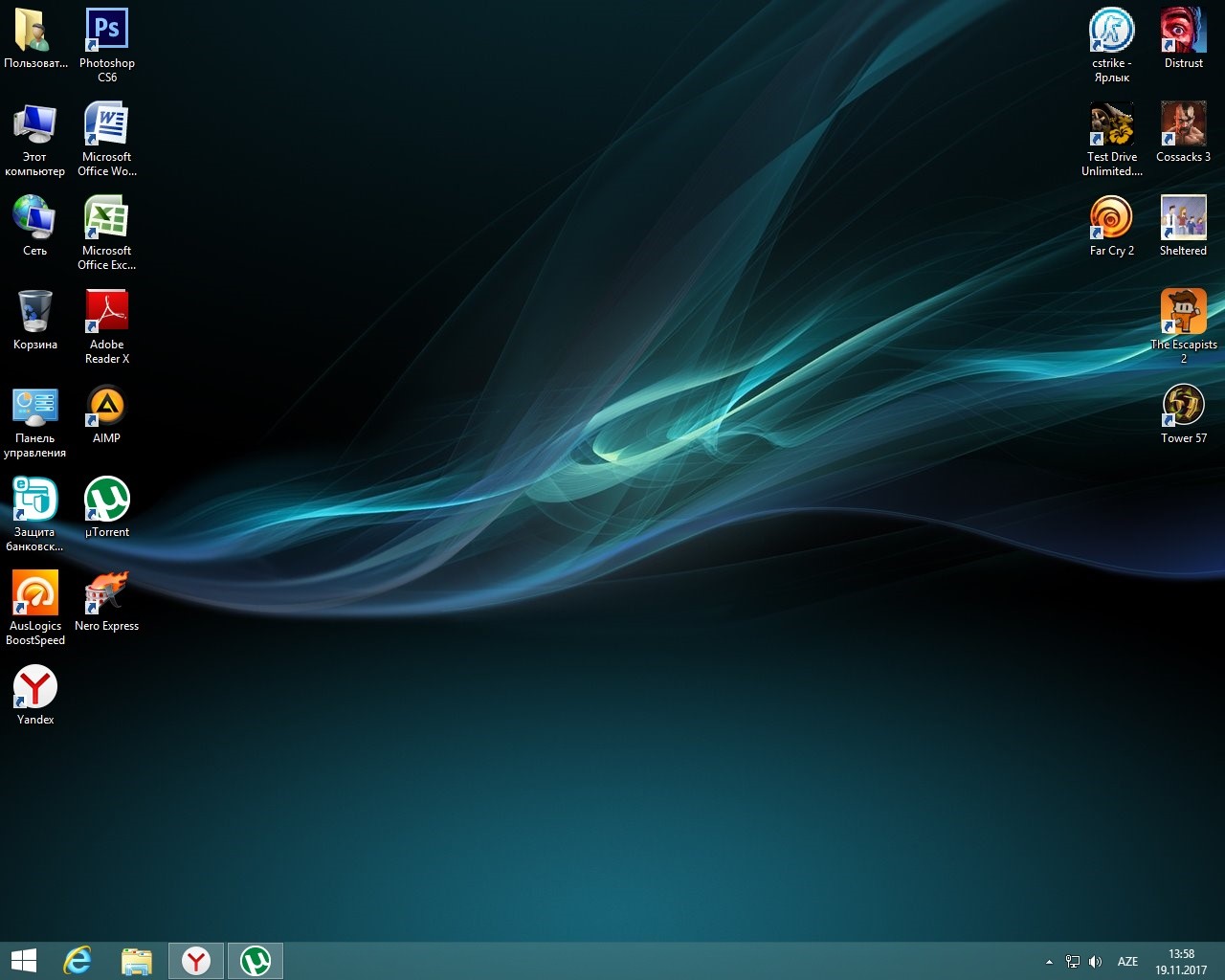The image size is (1225, 980).
Task: Select the AusLogics BoostSpeed icon
Action: click(35, 593)
